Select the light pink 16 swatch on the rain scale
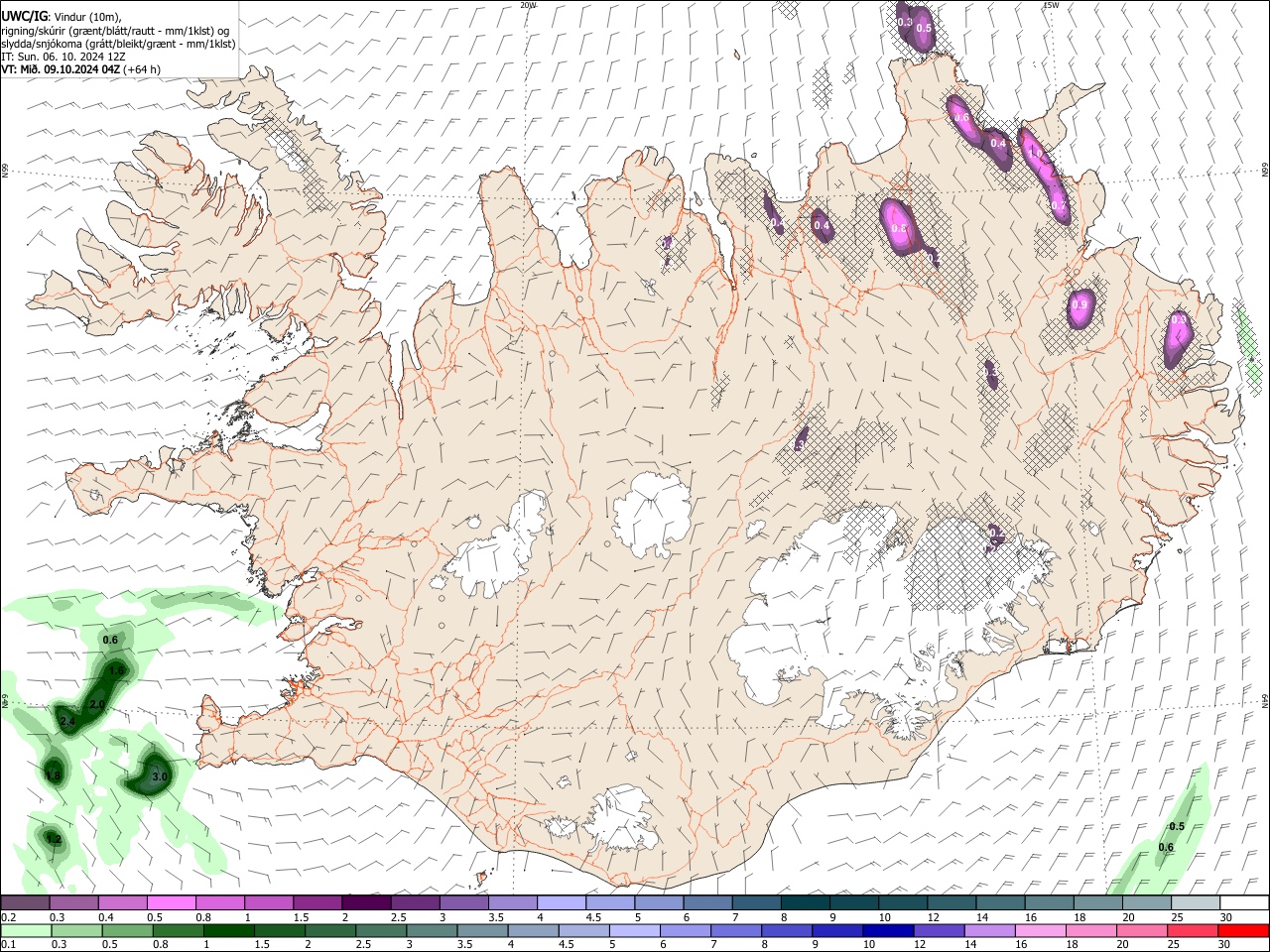Screen dimensions: 1270x952 (x=1041, y=930)
